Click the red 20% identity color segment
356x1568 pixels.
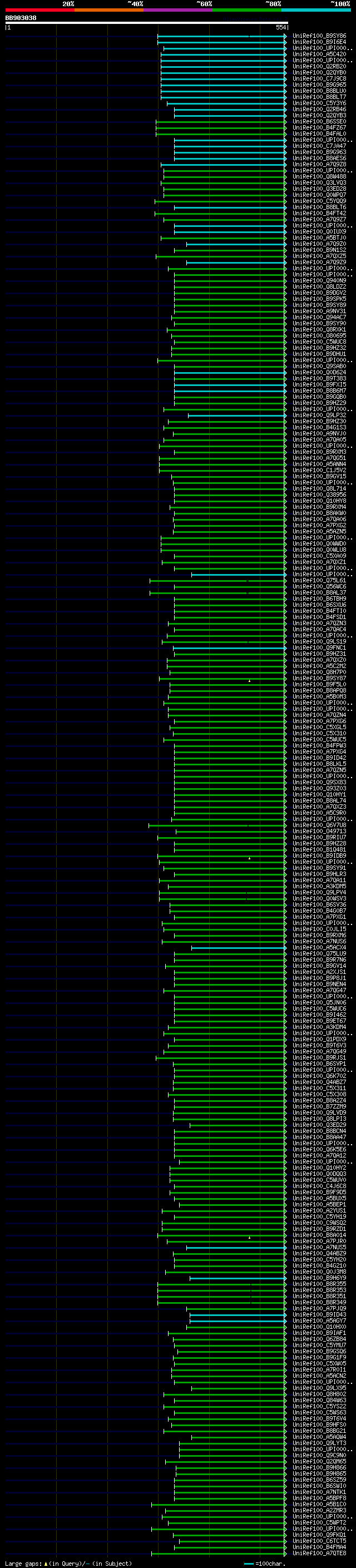(x=39, y=10)
